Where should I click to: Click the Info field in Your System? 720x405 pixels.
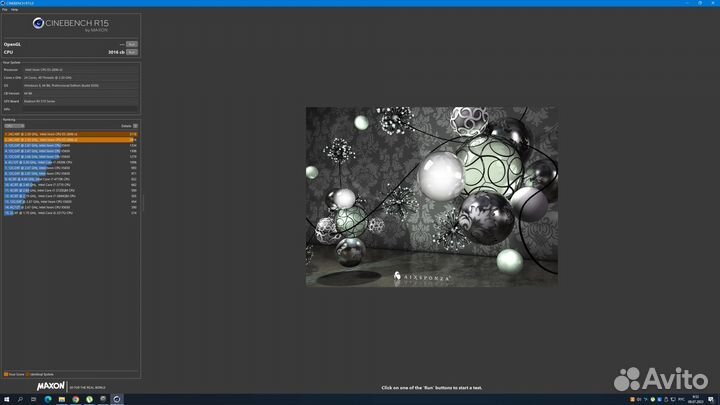coord(80,109)
